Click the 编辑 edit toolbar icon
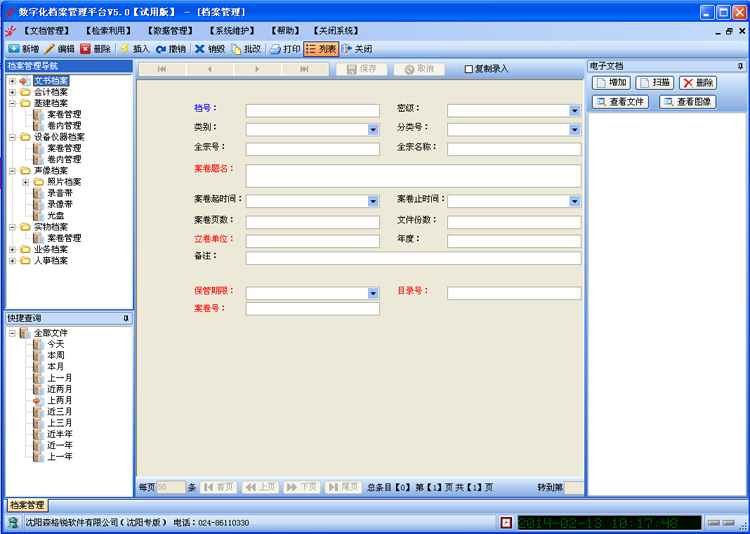This screenshot has width=750, height=534. [x=50, y=48]
